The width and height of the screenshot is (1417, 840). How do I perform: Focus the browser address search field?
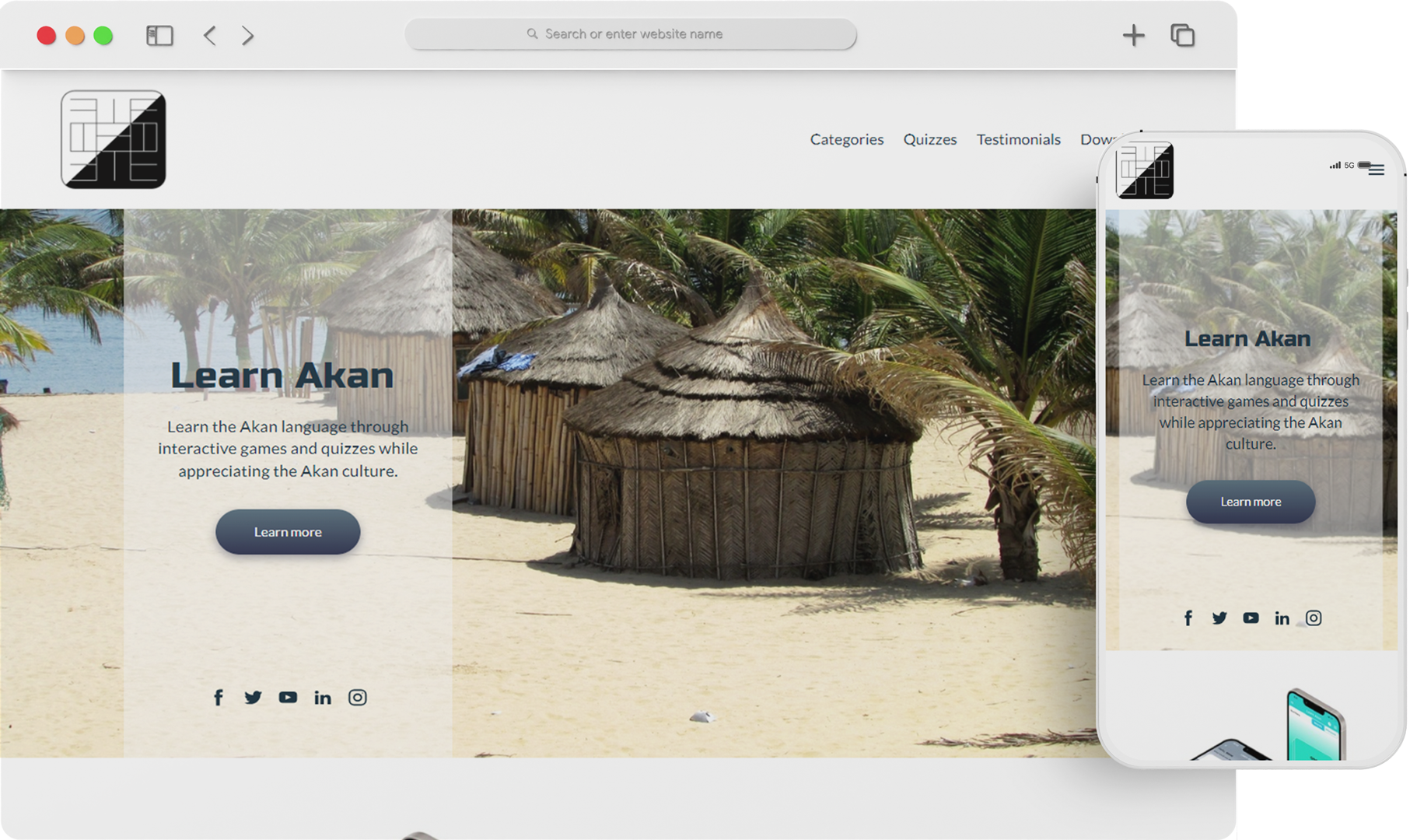pyautogui.click(x=631, y=34)
